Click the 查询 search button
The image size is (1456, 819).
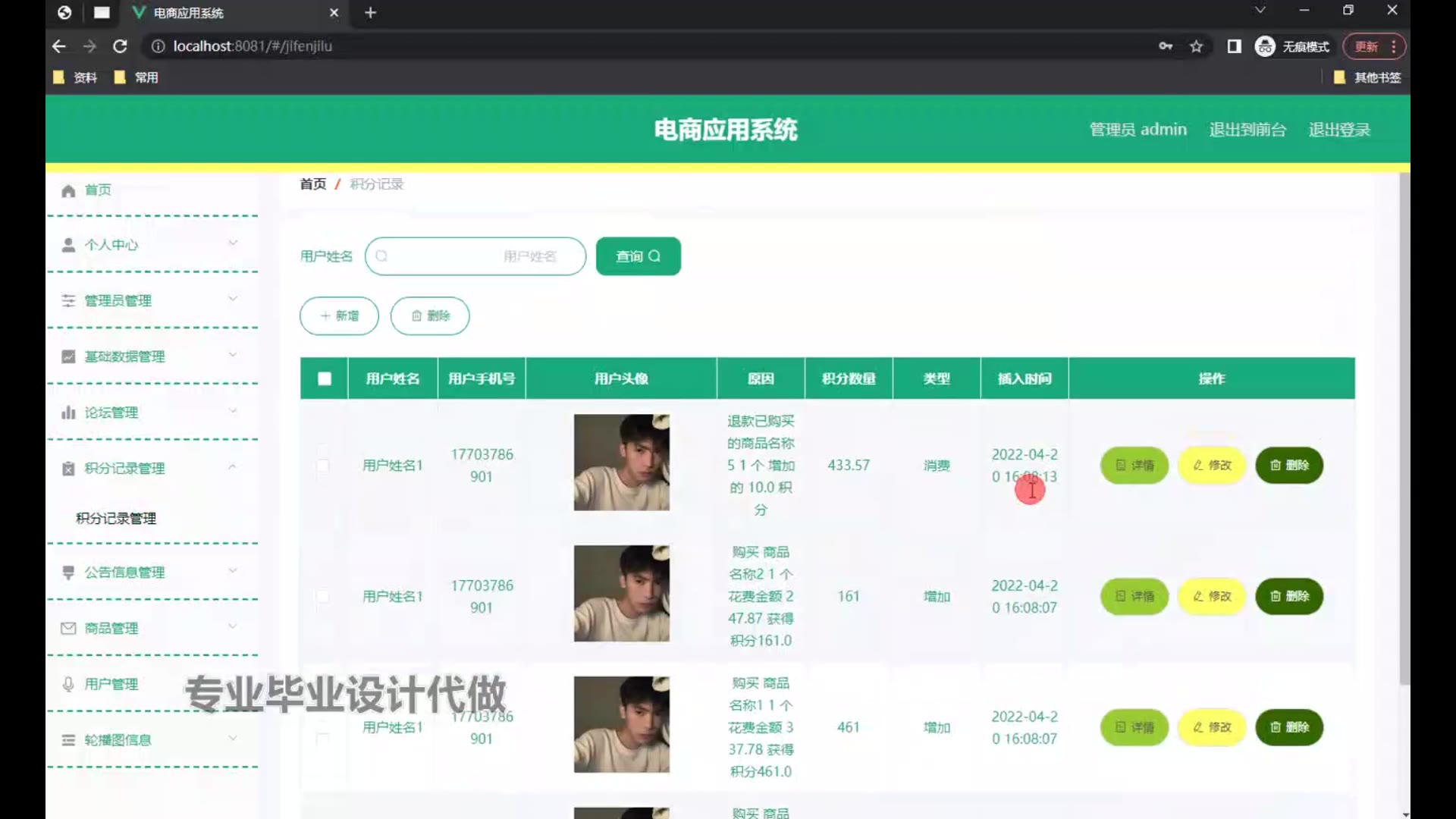tap(638, 256)
